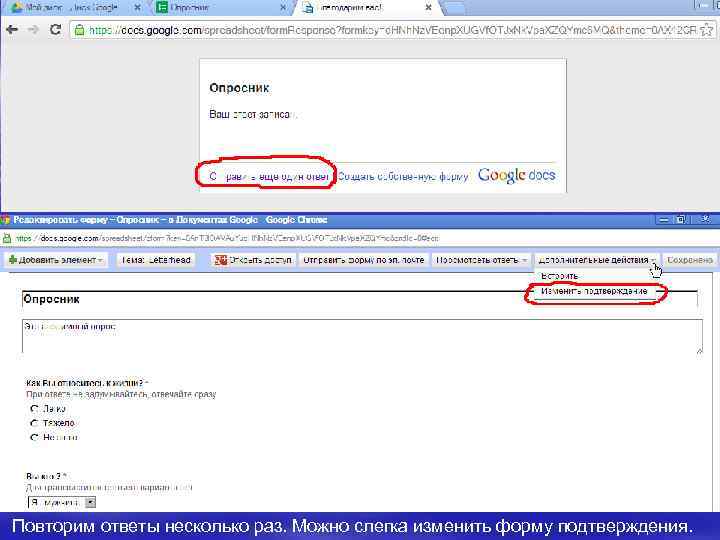The image size is (720, 540).
Task: Reload the page with the refresh icon
Action: tap(56, 30)
